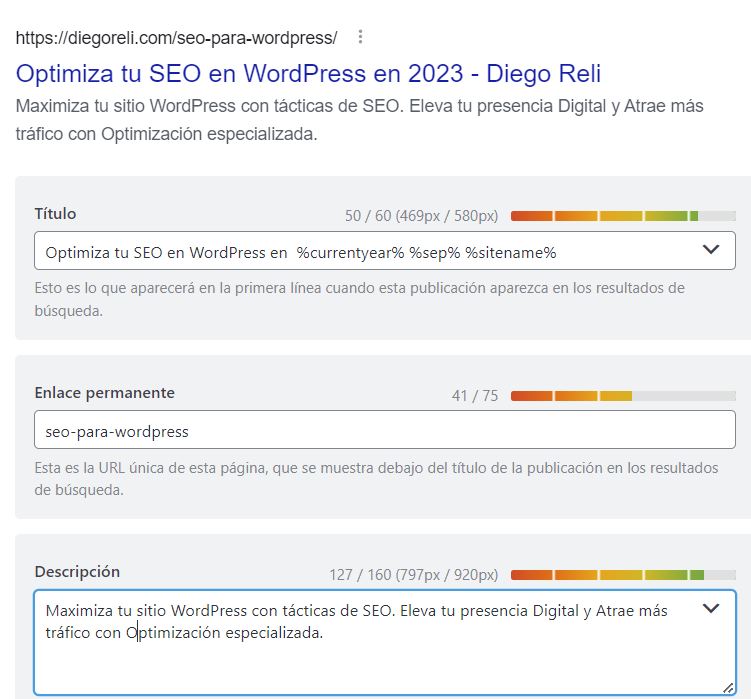Click the Título length progress bar
The height and width of the screenshot is (699, 751).
623,216
